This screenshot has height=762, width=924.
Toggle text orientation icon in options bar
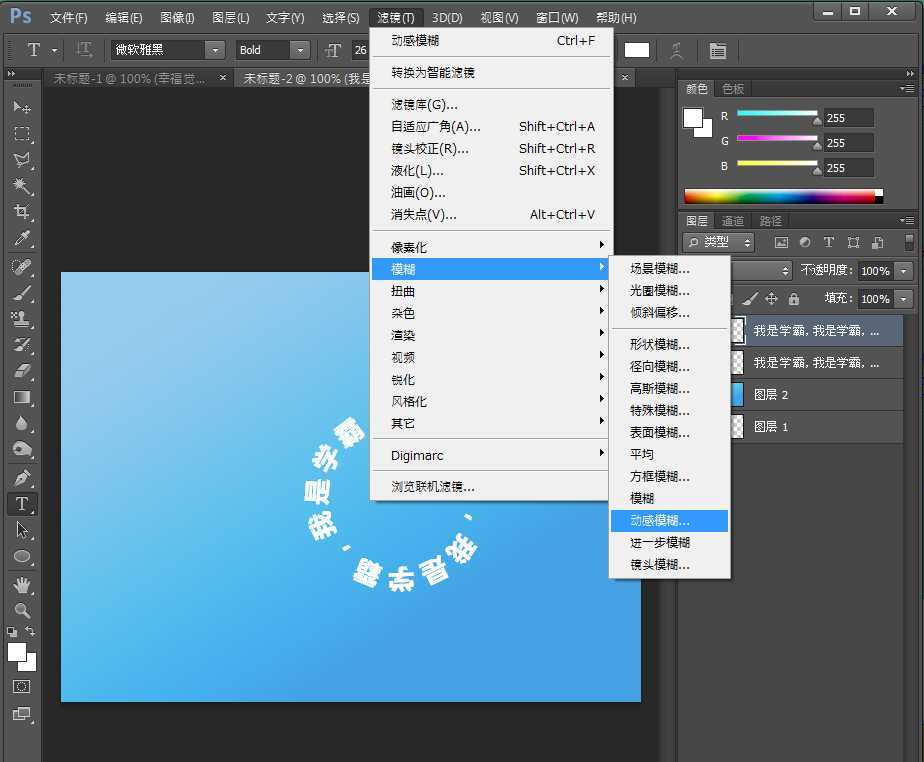point(84,50)
